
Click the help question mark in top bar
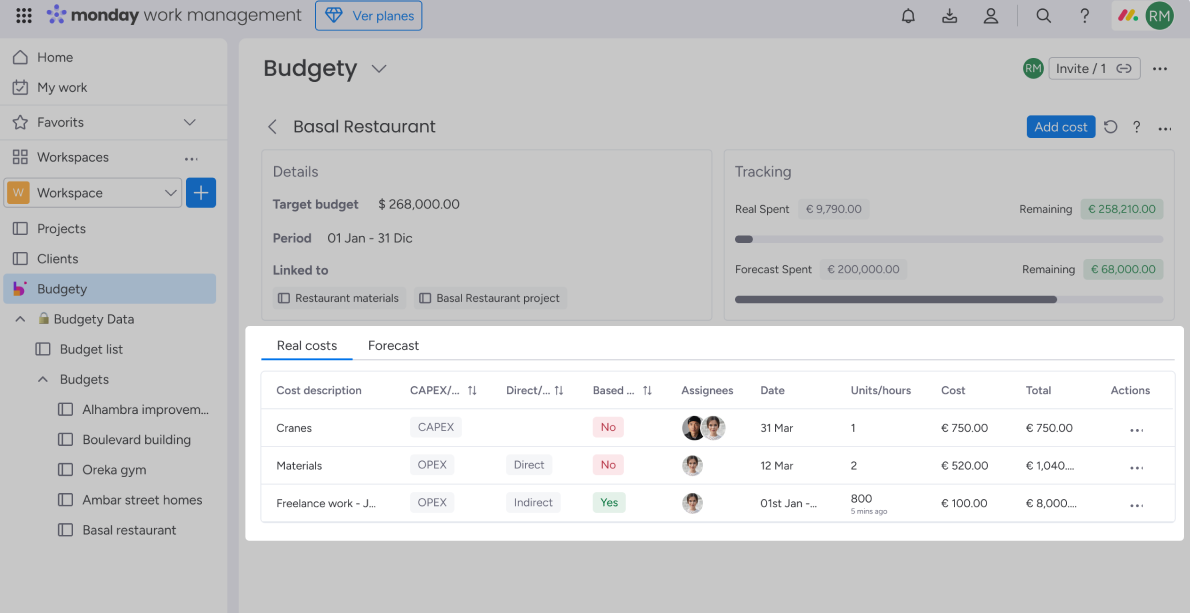[1084, 16]
